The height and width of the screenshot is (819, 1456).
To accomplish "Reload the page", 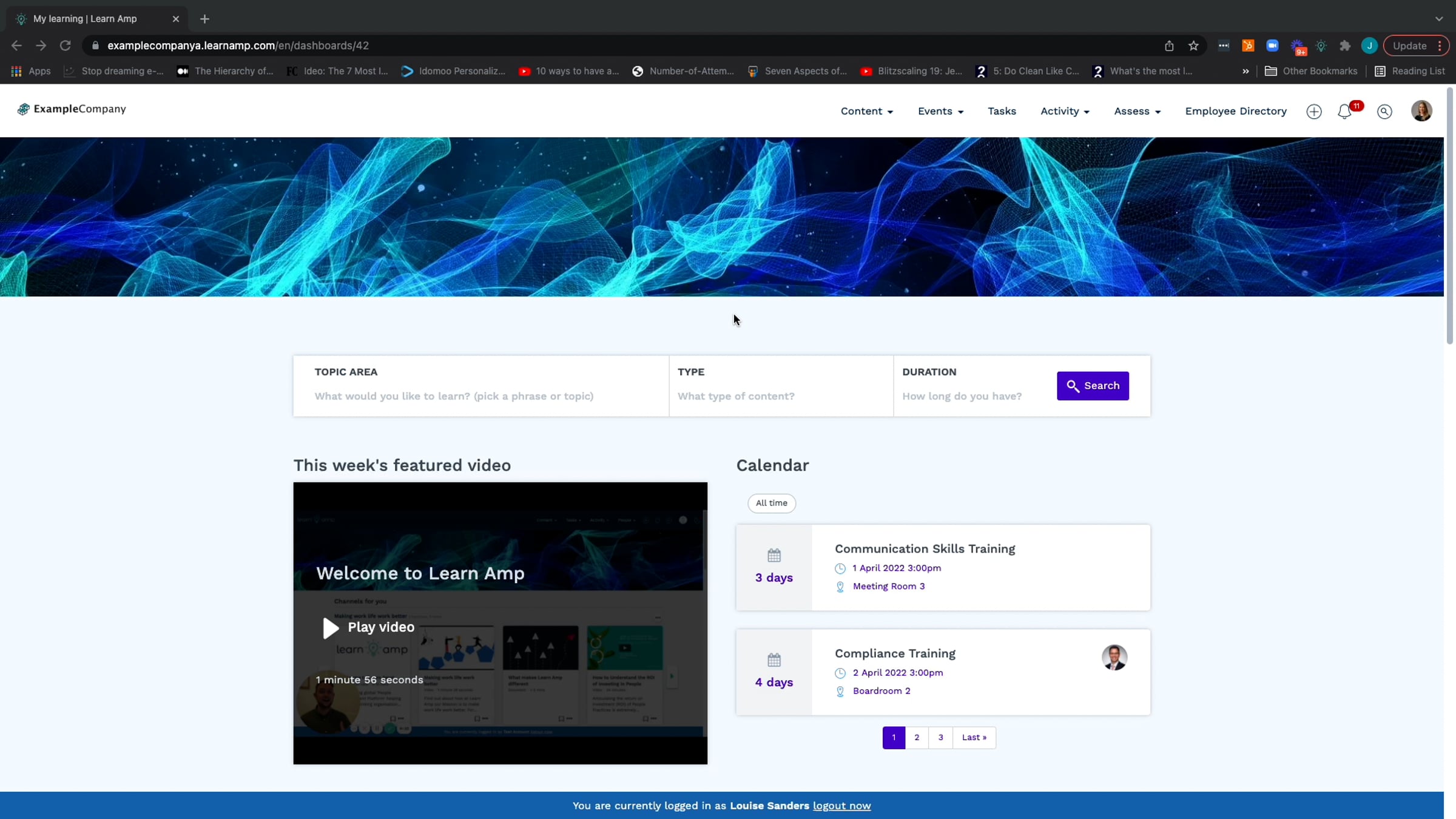I will coord(65,45).
